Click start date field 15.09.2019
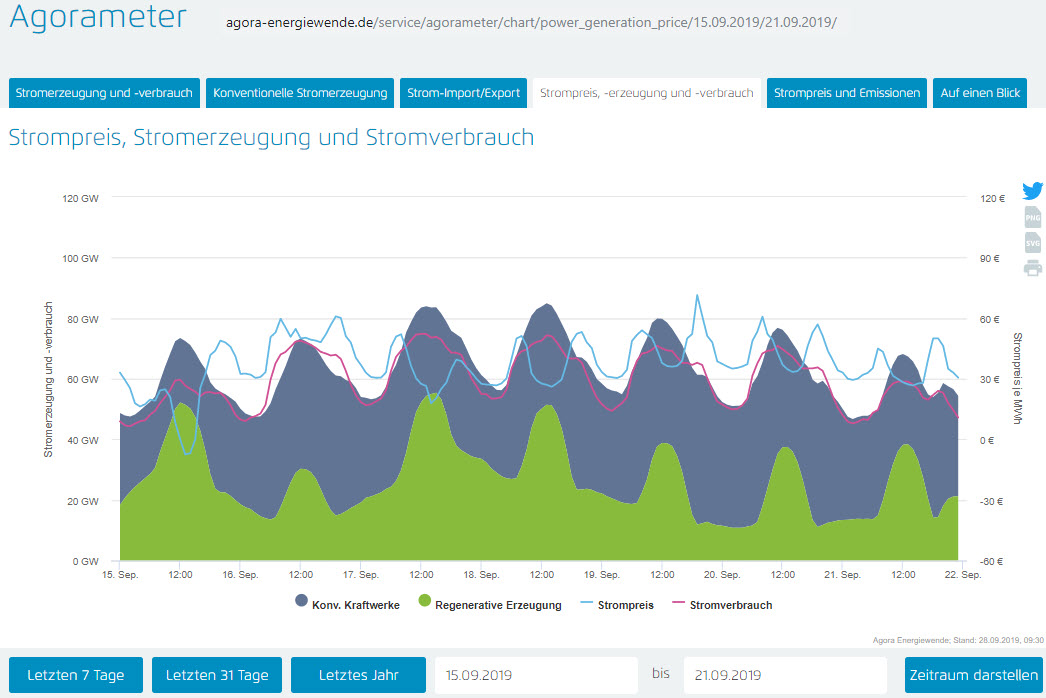The height and width of the screenshot is (698, 1046). (535, 675)
